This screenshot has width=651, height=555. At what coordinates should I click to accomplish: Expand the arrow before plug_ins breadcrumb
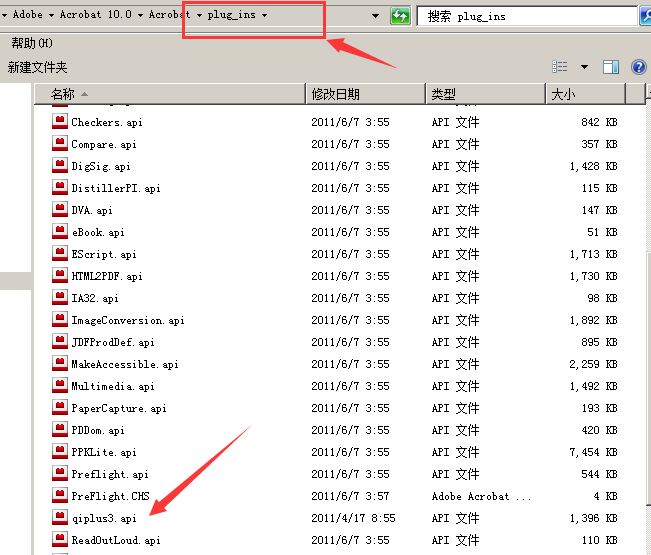pos(199,15)
